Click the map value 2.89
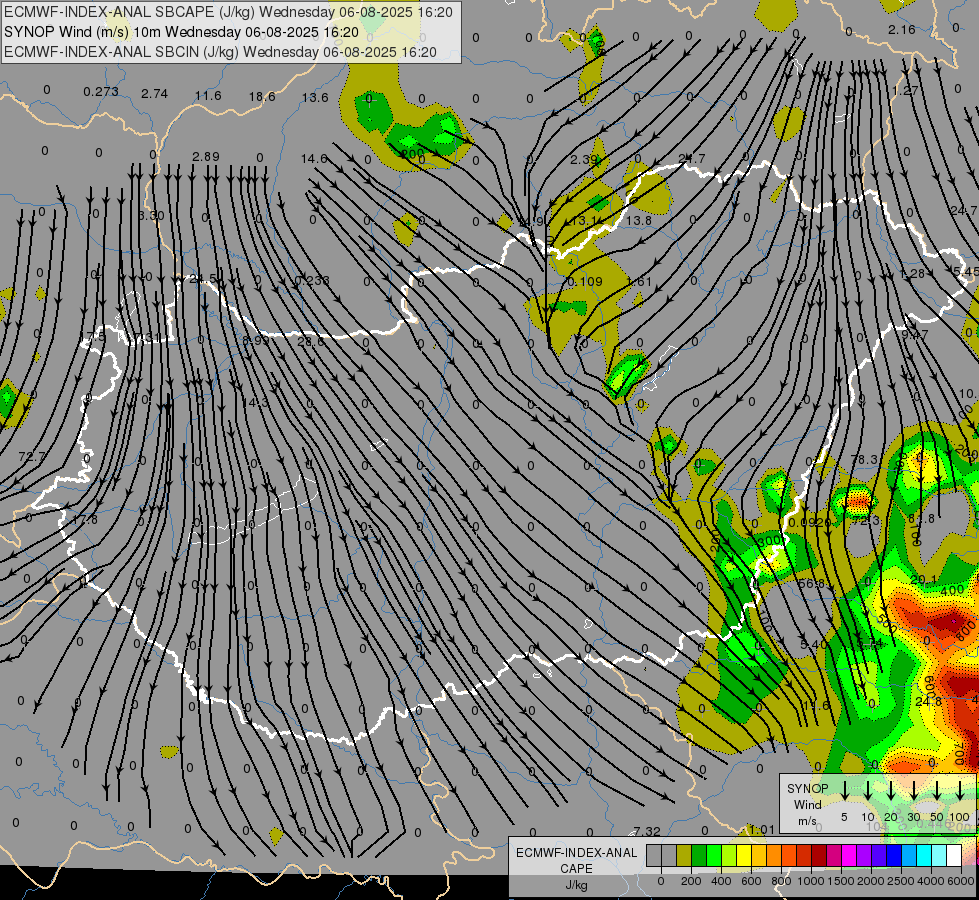Screen dimensions: 979x900 [205, 156]
